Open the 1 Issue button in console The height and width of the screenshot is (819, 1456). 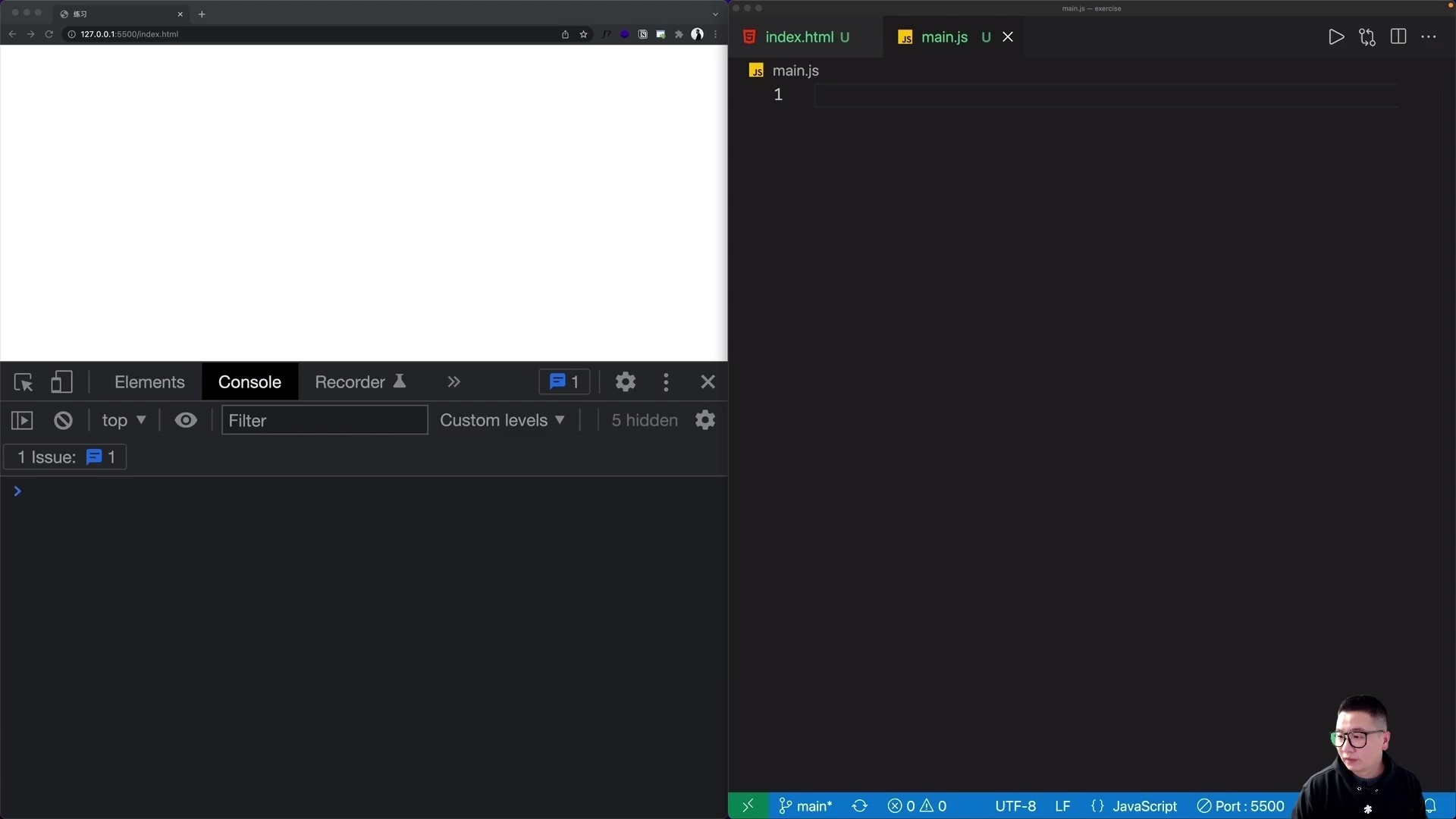click(x=65, y=457)
